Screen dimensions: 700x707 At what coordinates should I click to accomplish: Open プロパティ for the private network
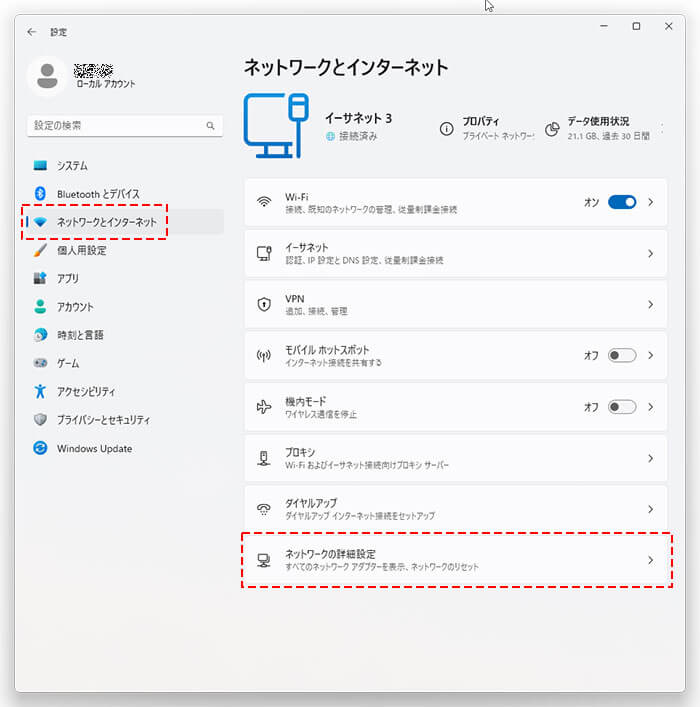click(x=487, y=129)
